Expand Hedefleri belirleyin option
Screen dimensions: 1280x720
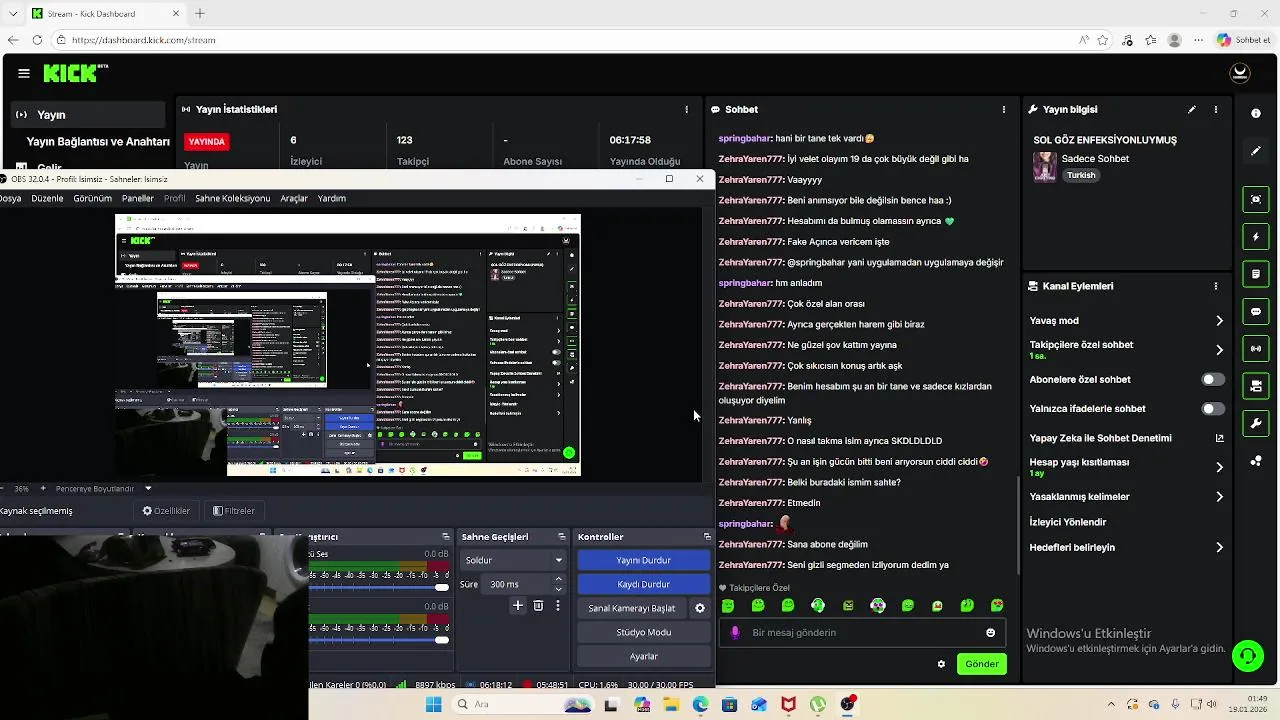pyautogui.click(x=1219, y=547)
